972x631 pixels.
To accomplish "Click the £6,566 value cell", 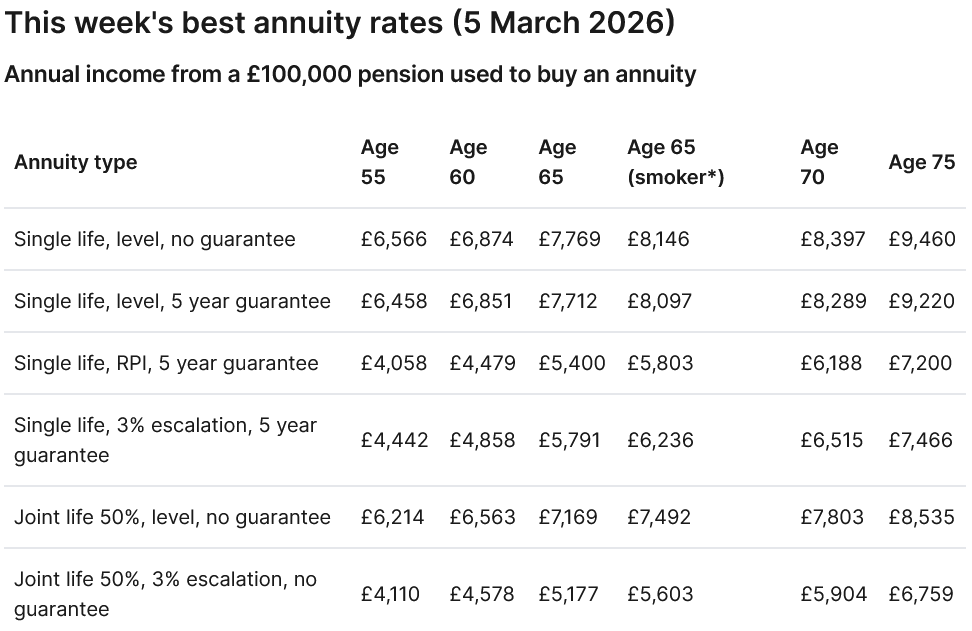I will click(x=394, y=239).
